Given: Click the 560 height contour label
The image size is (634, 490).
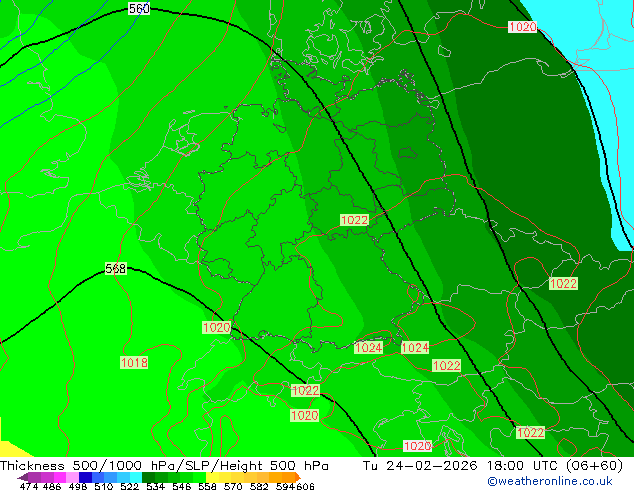Looking at the screenshot, I should 139,8.
